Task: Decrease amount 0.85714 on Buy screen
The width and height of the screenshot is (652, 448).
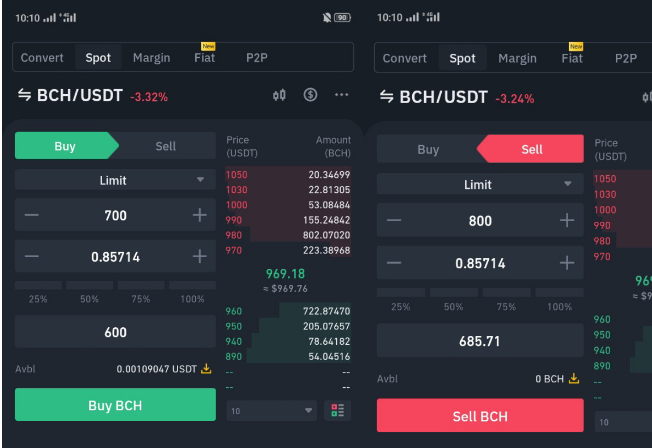Action: click(32, 256)
